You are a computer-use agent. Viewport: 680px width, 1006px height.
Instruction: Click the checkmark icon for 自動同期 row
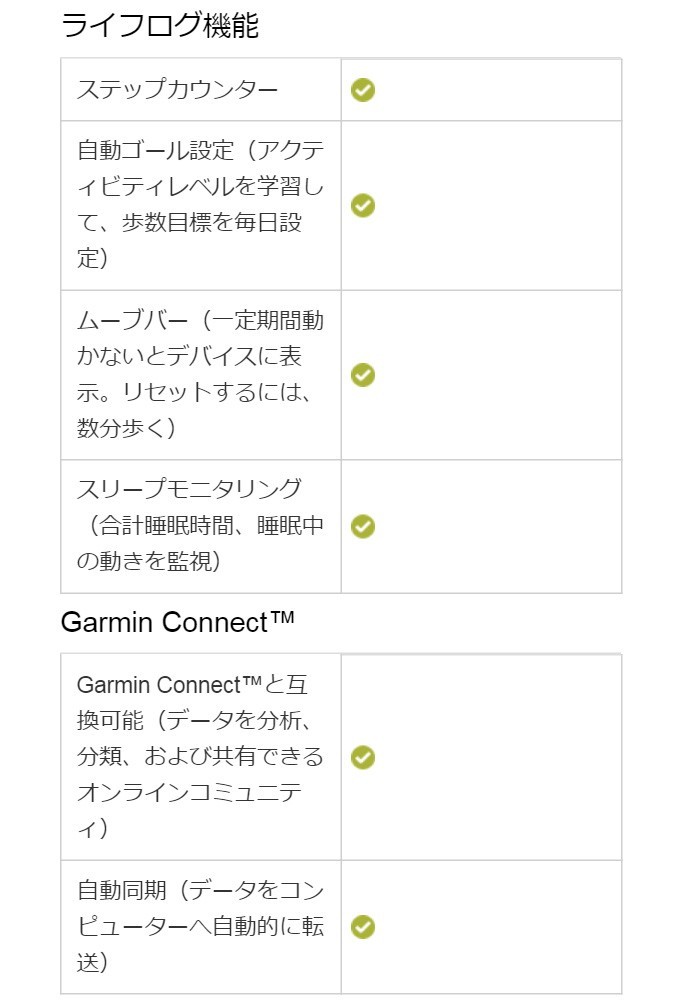tap(362, 926)
